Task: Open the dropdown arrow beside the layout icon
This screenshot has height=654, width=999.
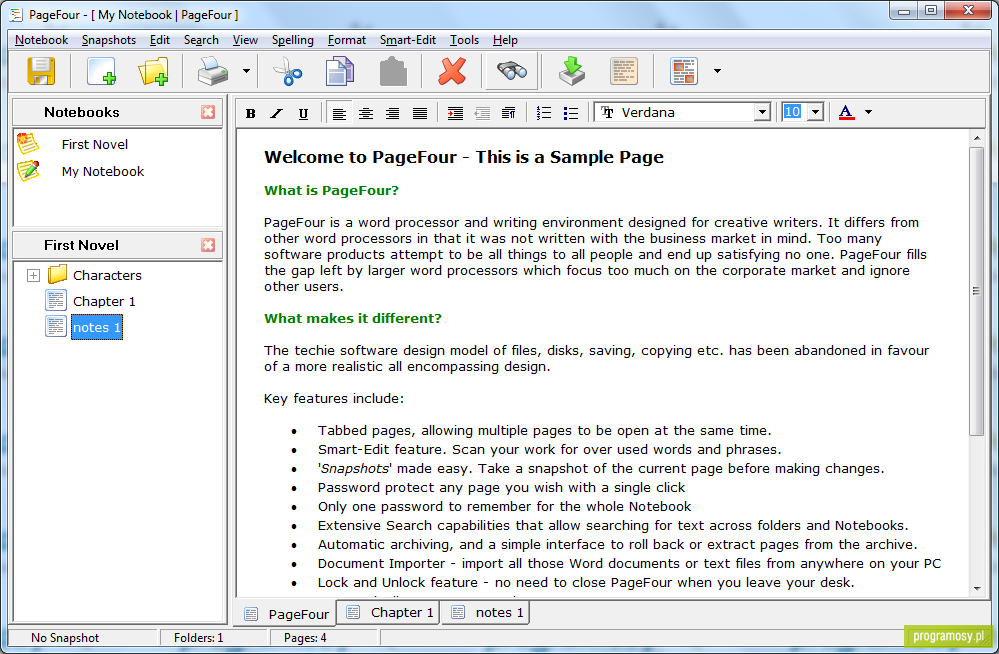Action: tap(717, 71)
